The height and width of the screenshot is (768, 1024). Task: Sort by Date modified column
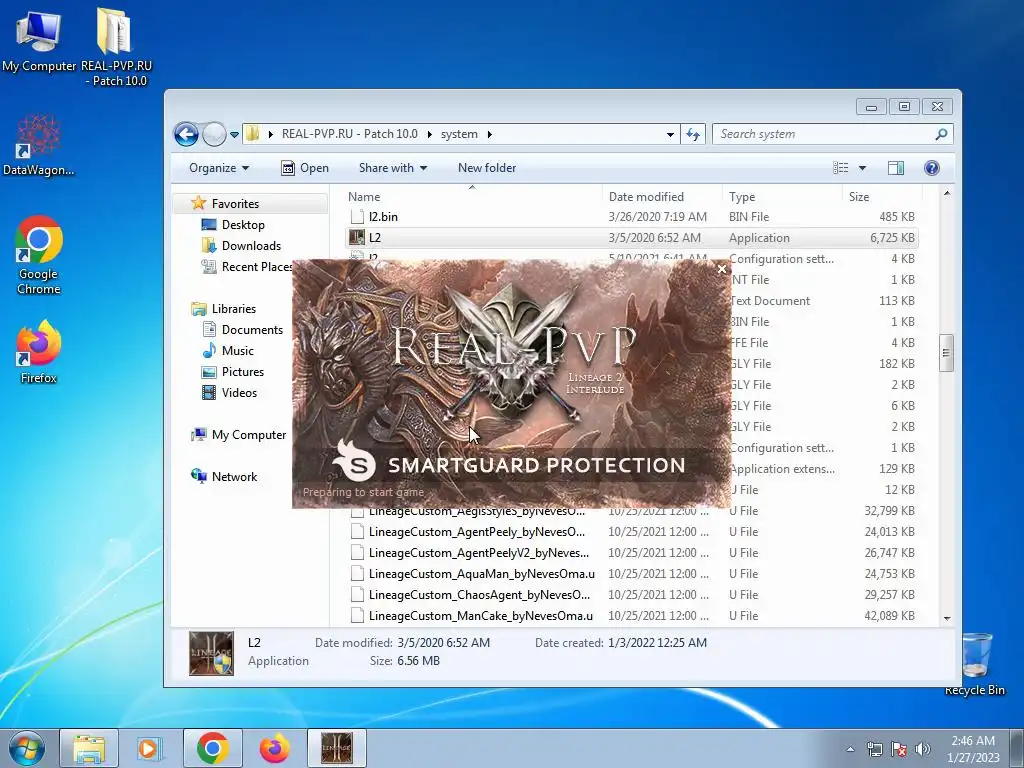[662, 197]
